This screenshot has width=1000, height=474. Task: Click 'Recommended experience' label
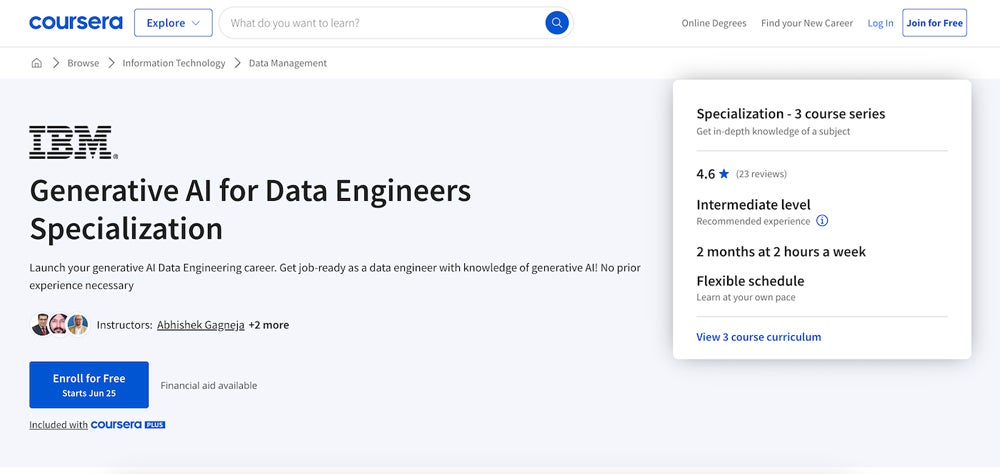(753, 221)
